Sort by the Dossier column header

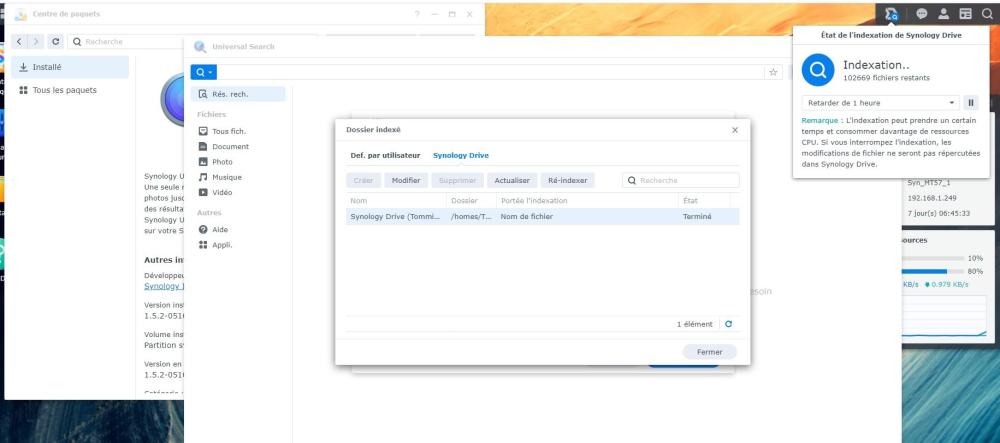pyautogui.click(x=471, y=201)
